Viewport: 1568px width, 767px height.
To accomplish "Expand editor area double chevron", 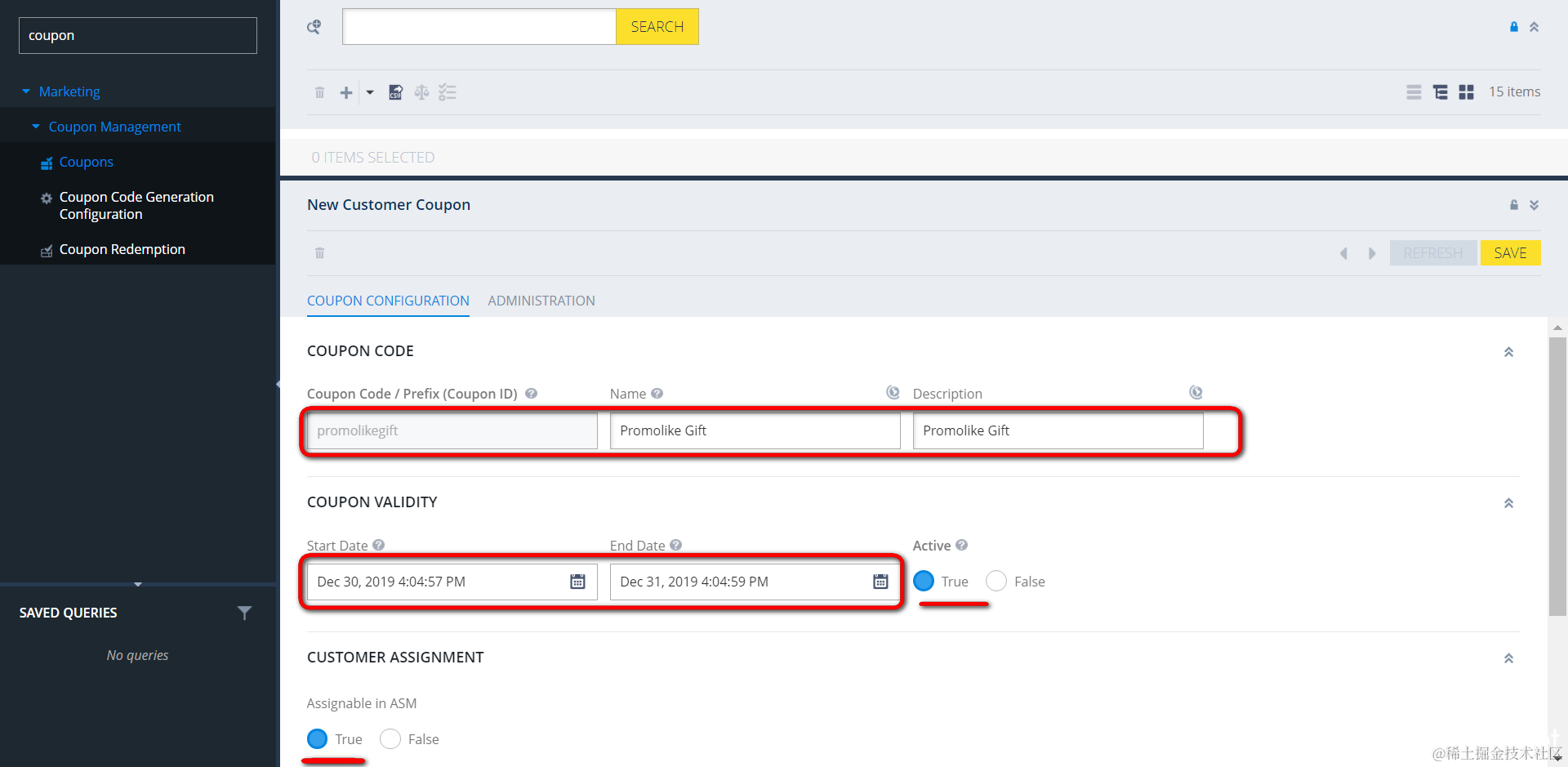I will tap(1535, 205).
